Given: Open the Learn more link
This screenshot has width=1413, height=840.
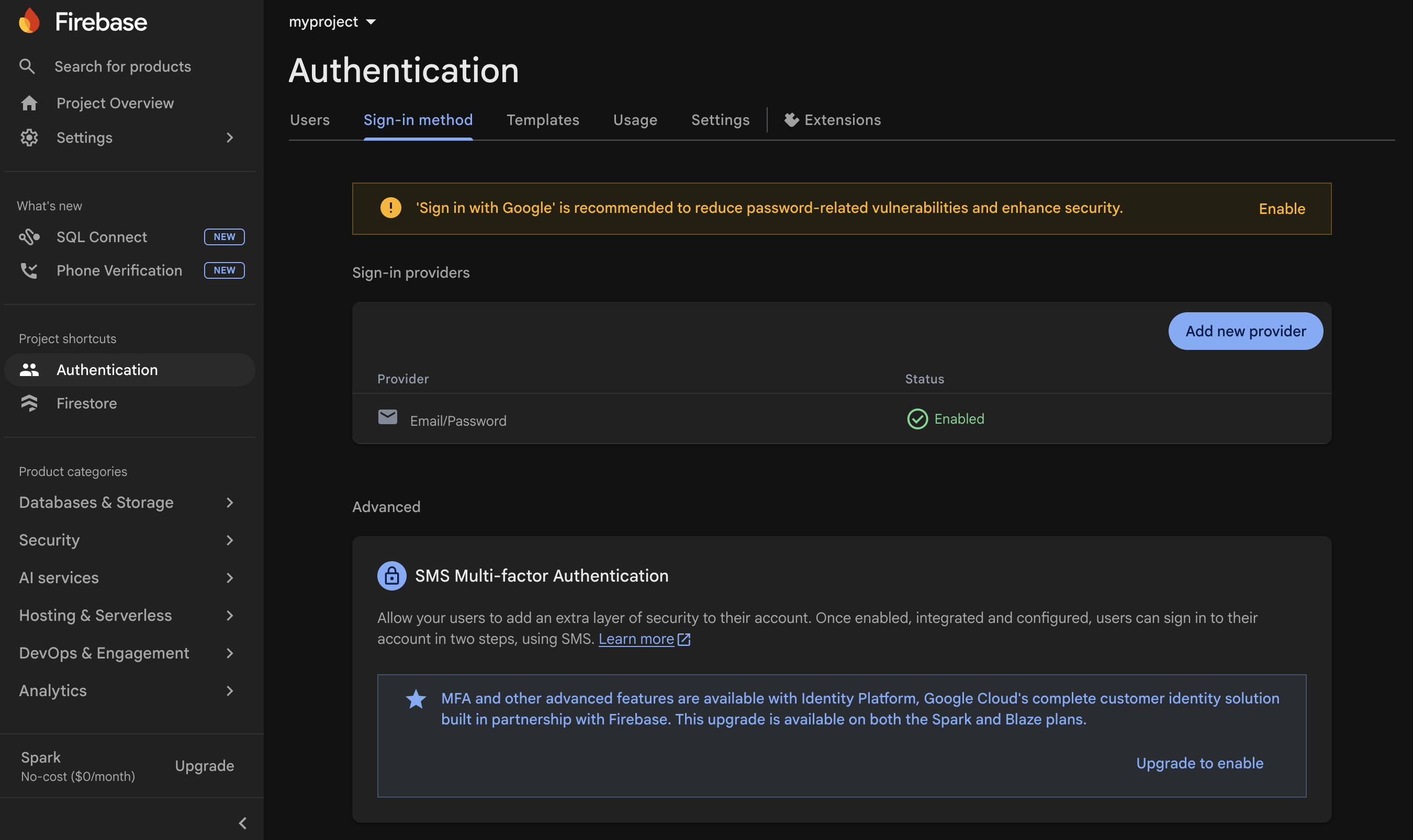Looking at the screenshot, I should coord(636,639).
